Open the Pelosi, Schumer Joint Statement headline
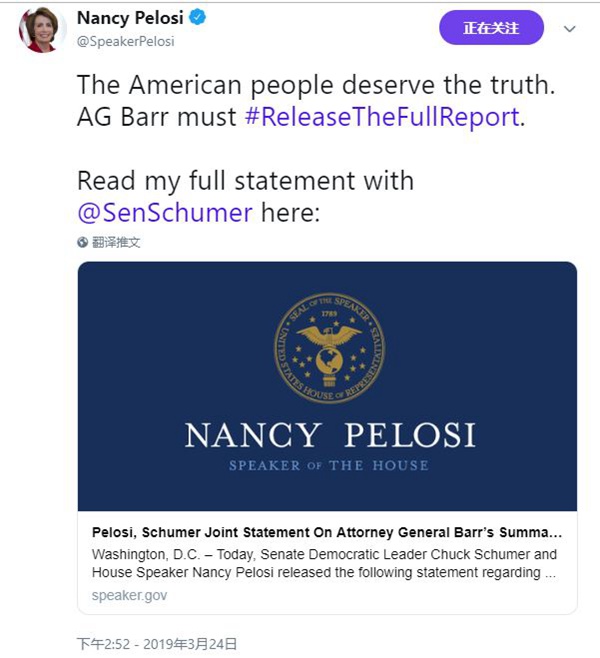This screenshot has height=658, width=600. tap(327, 532)
